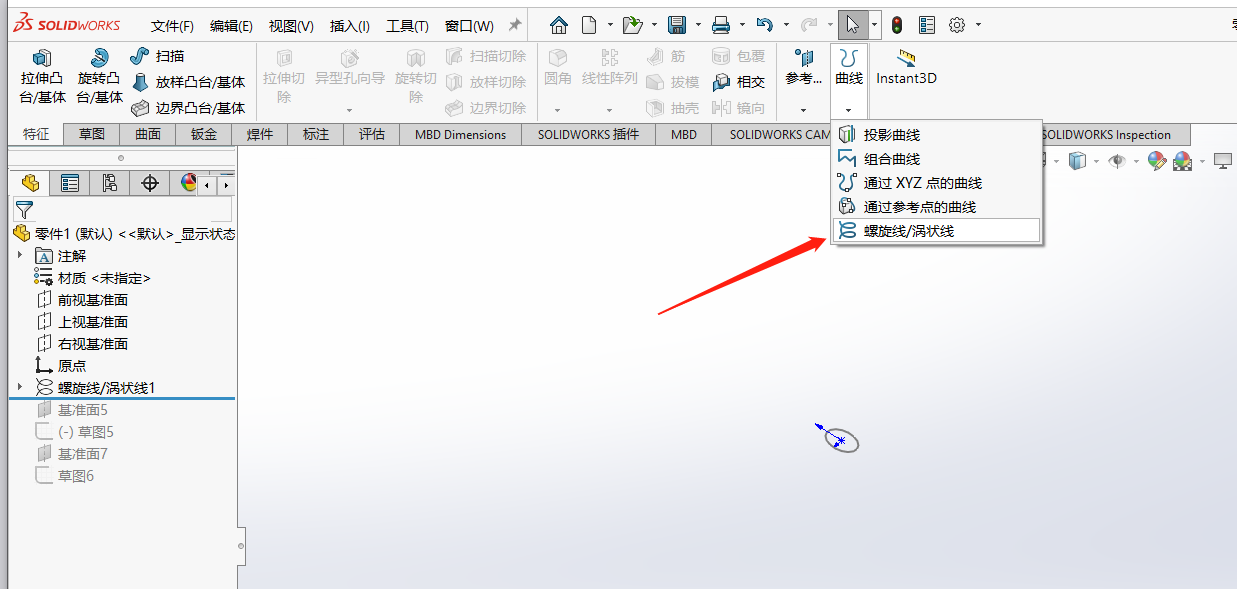Switch to the 钣金 (Sheet Metal) tab
Screen dimensions: 1237x589
click(x=204, y=135)
